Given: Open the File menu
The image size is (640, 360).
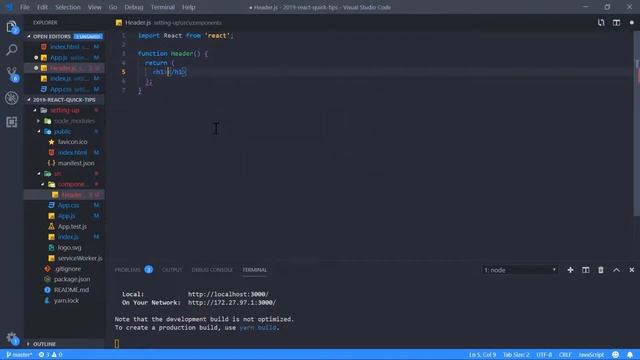Looking at the screenshot, I should pyautogui.click(x=24, y=7).
